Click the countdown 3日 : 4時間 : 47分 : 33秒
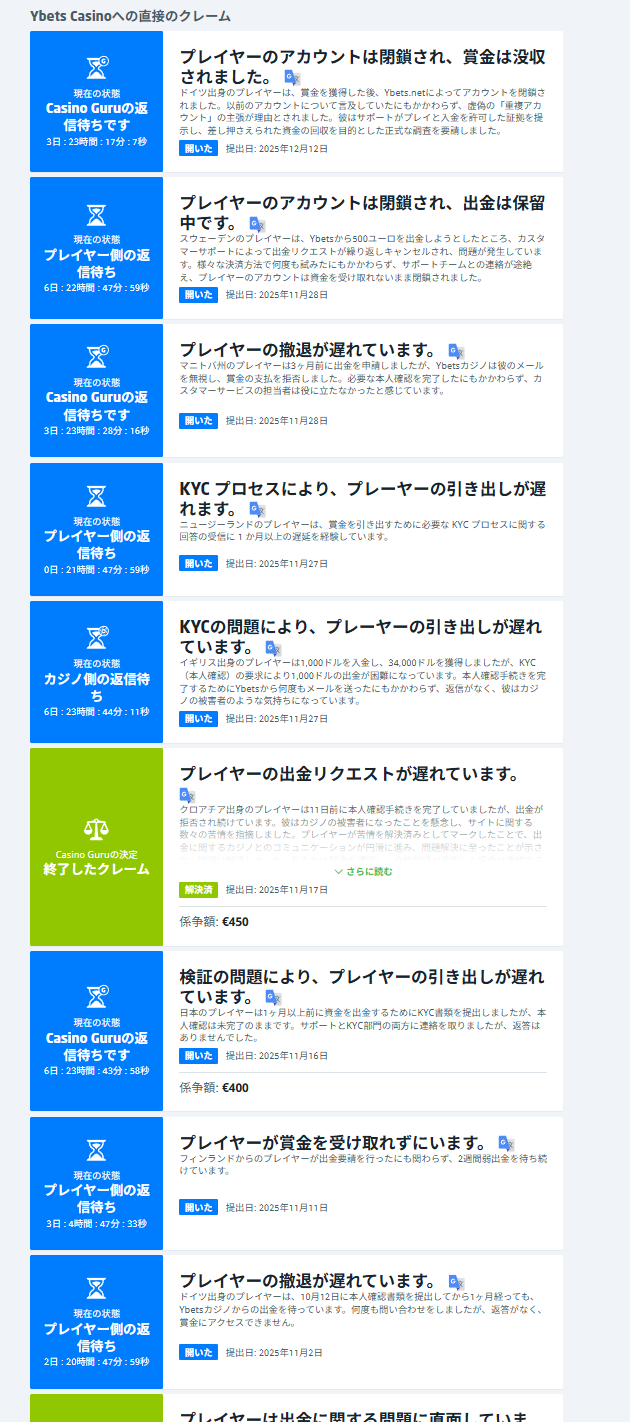This screenshot has height=1422, width=630. coord(96,1223)
